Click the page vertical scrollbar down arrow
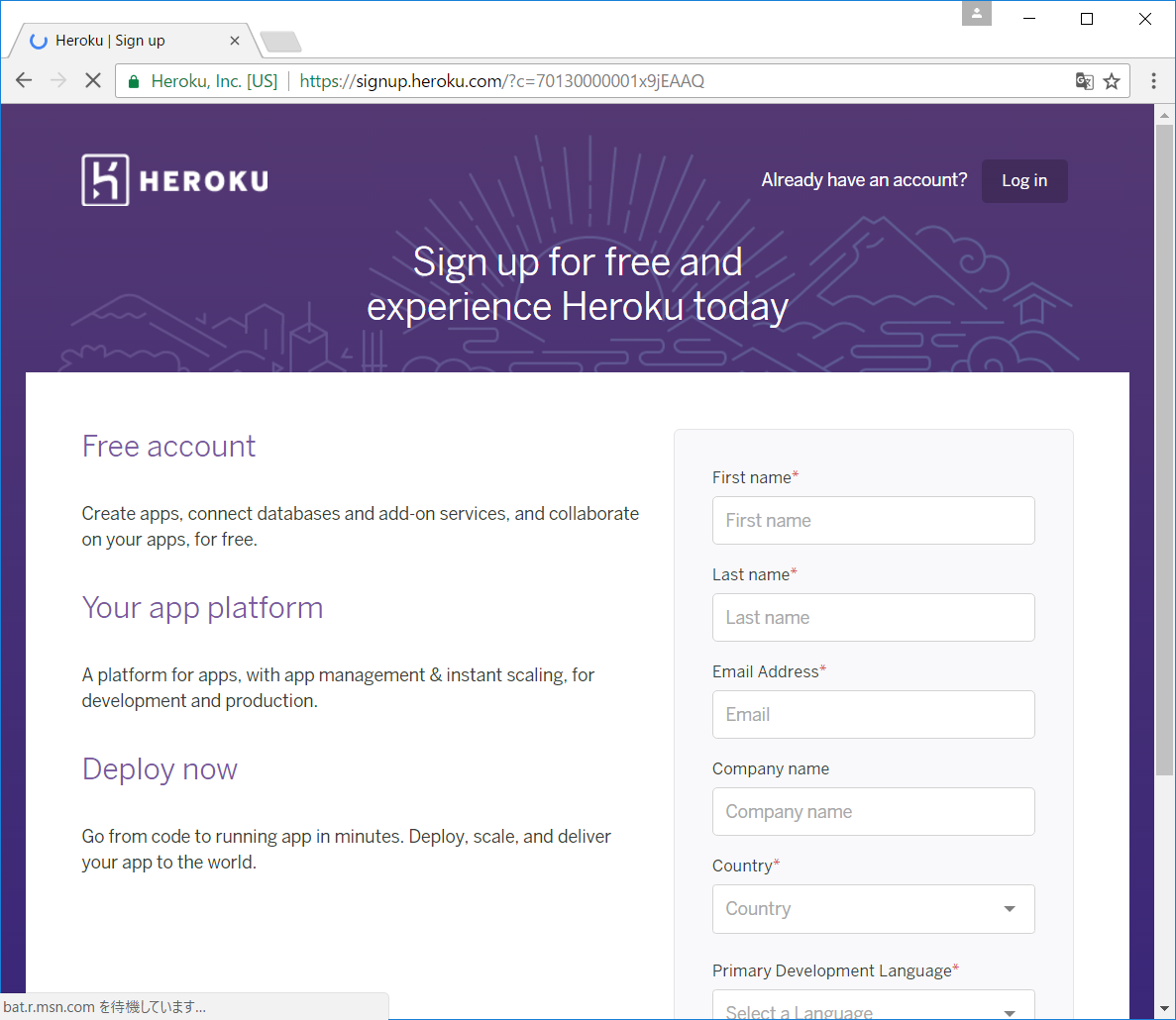The image size is (1176, 1020). 1164,1009
